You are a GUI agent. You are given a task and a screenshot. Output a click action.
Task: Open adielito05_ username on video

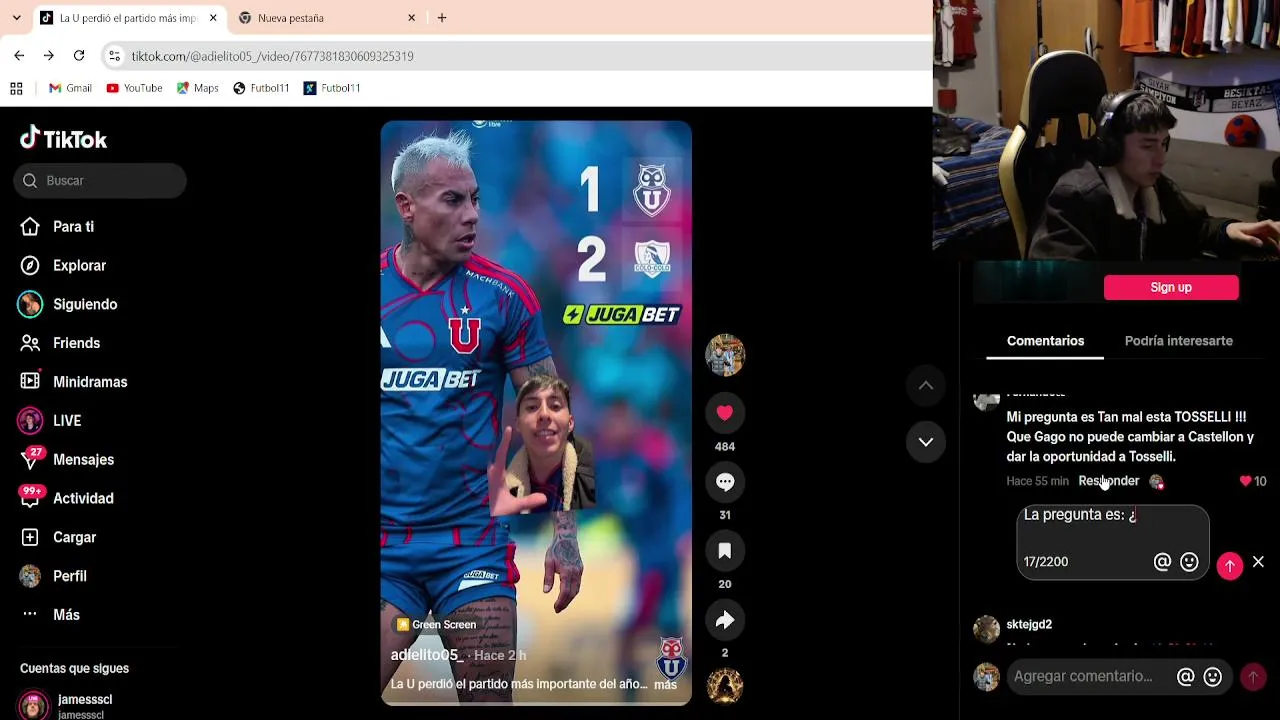(427, 655)
